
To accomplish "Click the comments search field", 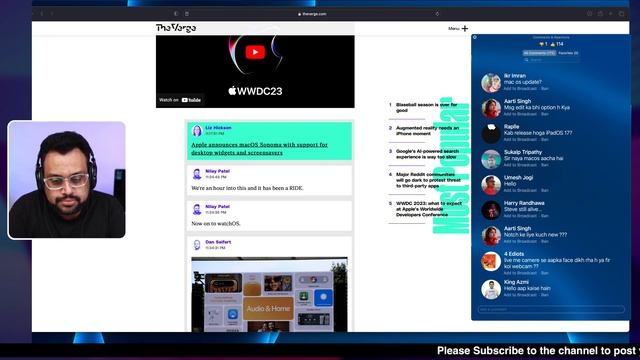I will [x=551, y=60].
